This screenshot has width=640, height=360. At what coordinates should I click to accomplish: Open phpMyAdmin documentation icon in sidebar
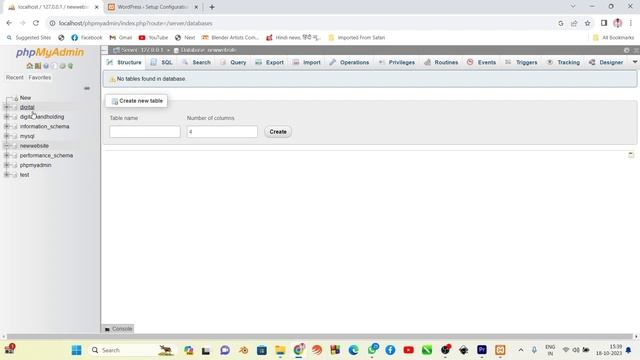click(x=46, y=66)
